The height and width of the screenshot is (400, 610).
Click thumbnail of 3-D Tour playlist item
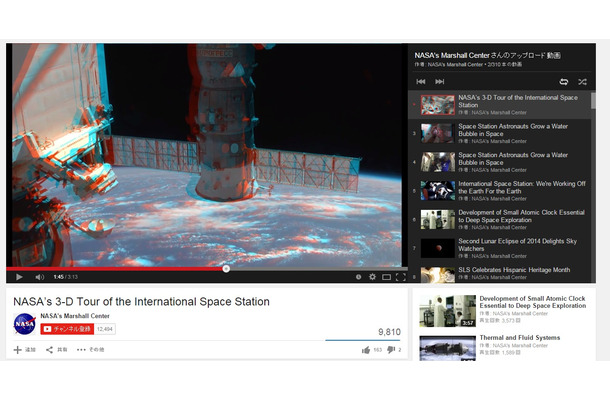[438, 105]
